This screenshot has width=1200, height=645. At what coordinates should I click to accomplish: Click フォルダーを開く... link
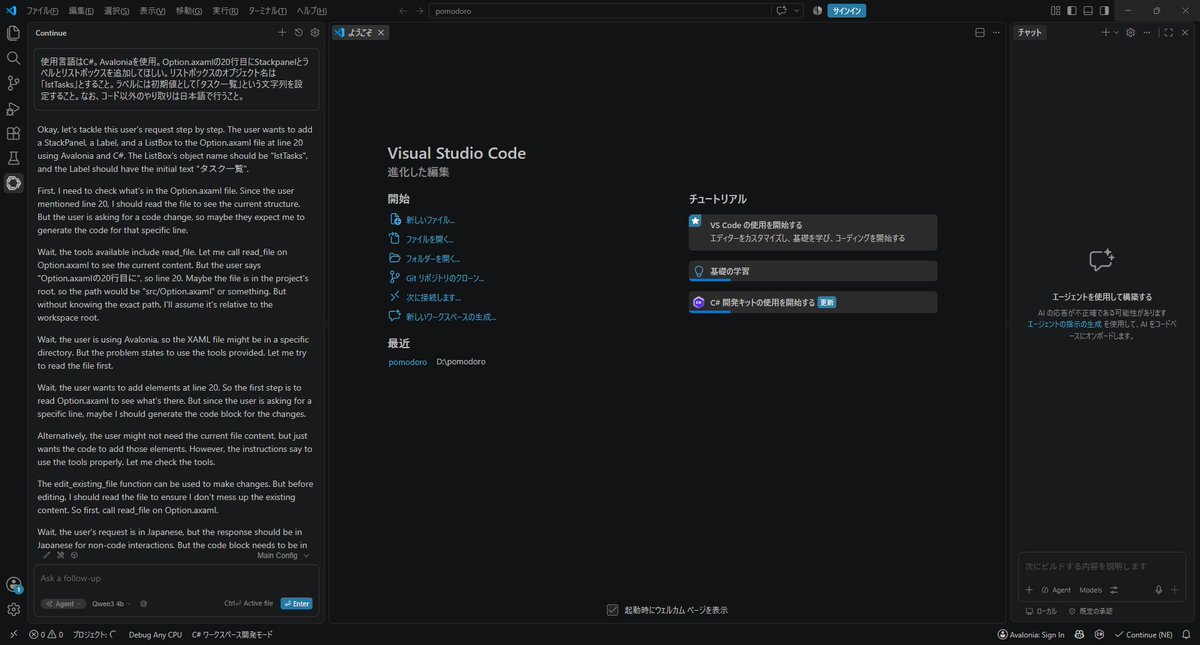(432, 258)
